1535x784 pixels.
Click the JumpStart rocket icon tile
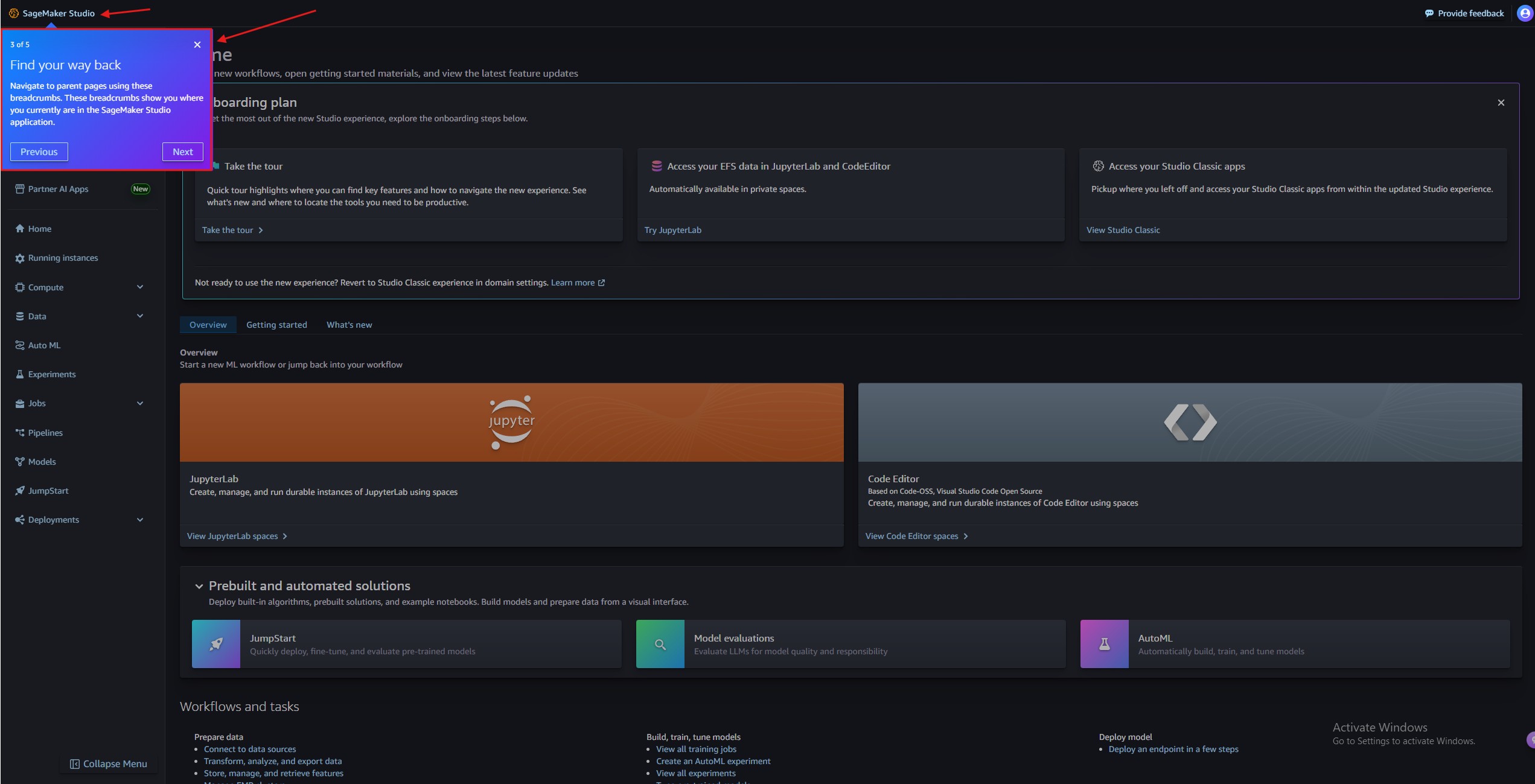(216, 644)
